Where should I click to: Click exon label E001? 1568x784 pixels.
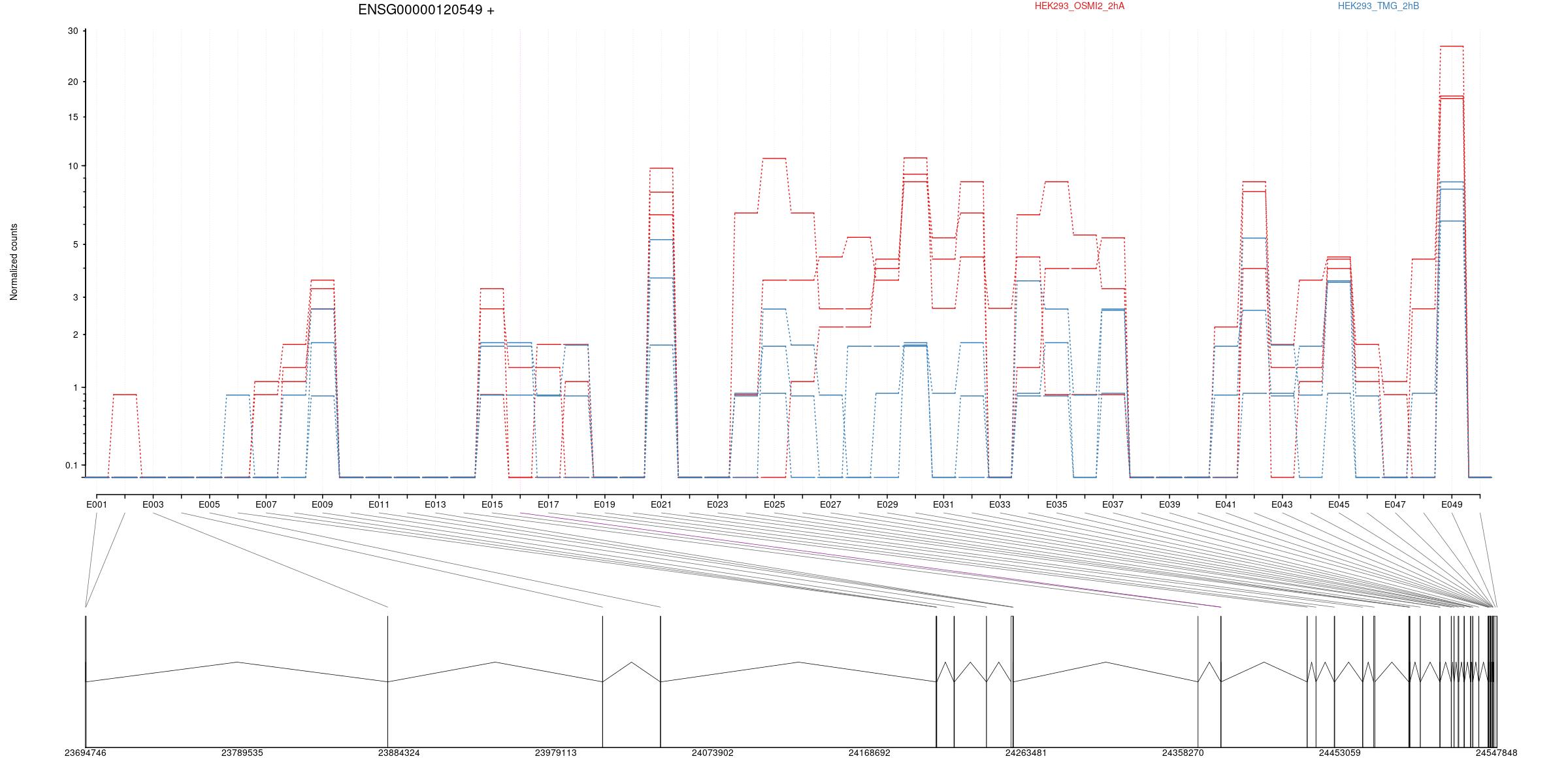(x=97, y=504)
